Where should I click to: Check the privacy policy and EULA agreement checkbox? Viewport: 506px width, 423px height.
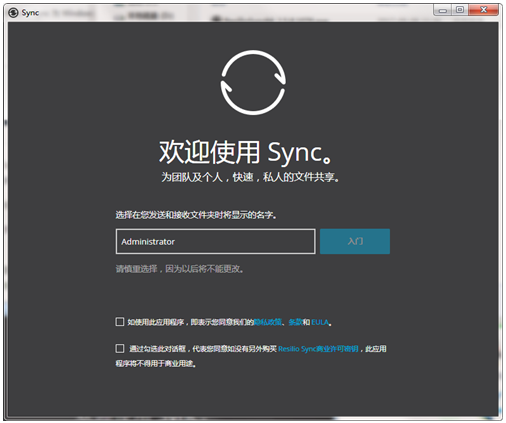(x=120, y=322)
